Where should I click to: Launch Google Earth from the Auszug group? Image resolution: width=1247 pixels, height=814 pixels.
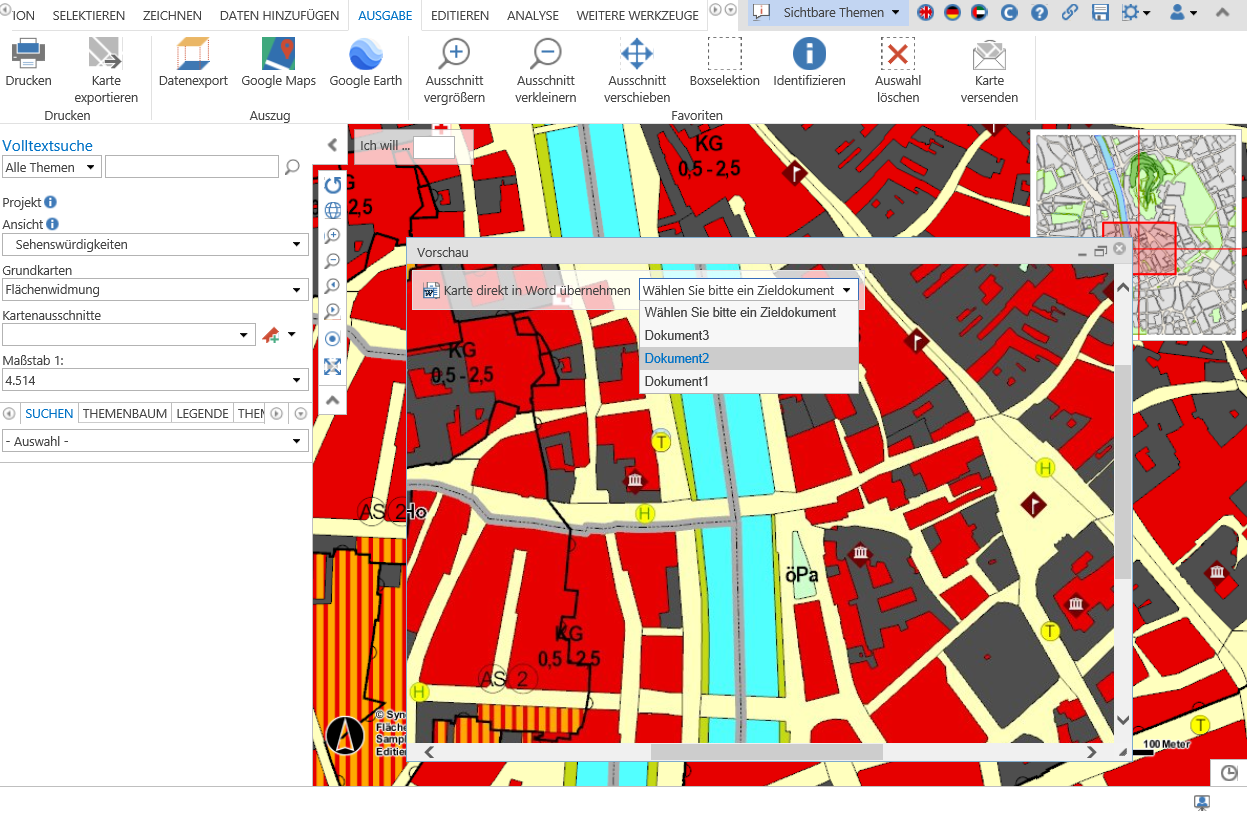click(365, 65)
